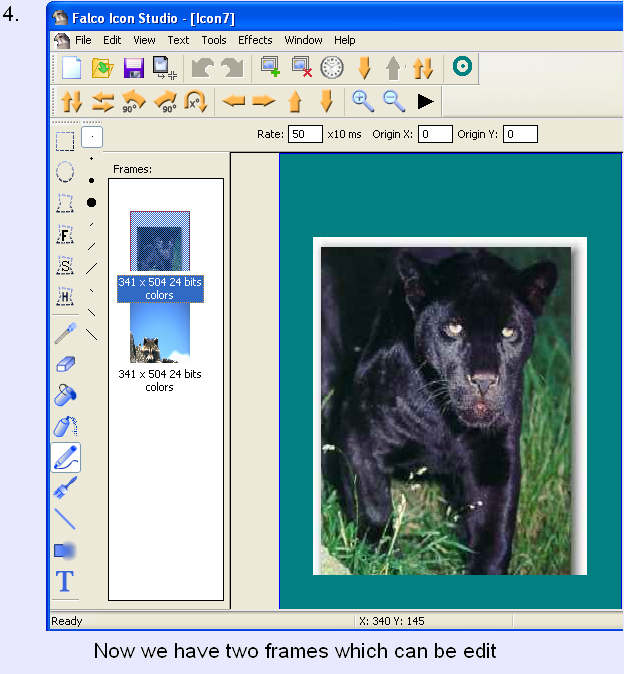Shift image left with orange arrow

click(x=234, y=101)
